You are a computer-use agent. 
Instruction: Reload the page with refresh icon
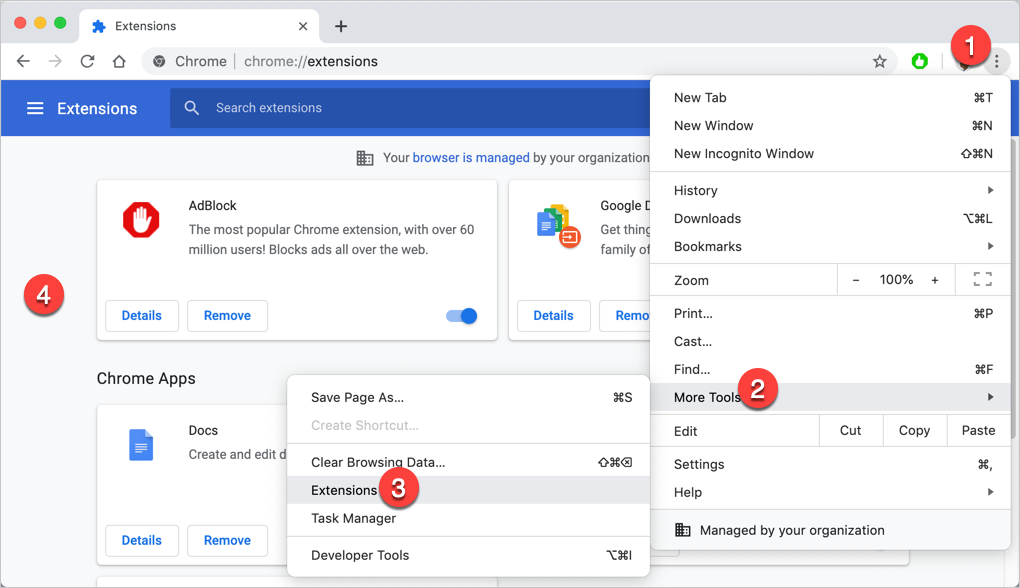tap(87, 61)
